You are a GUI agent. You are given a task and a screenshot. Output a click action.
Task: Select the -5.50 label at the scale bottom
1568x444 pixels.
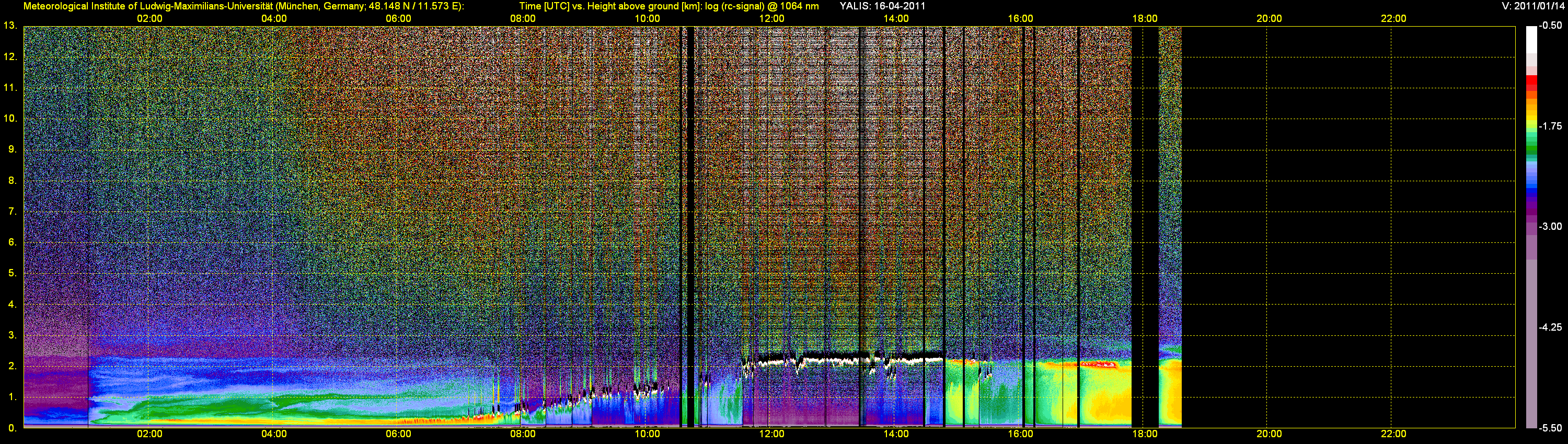(x=1550, y=428)
